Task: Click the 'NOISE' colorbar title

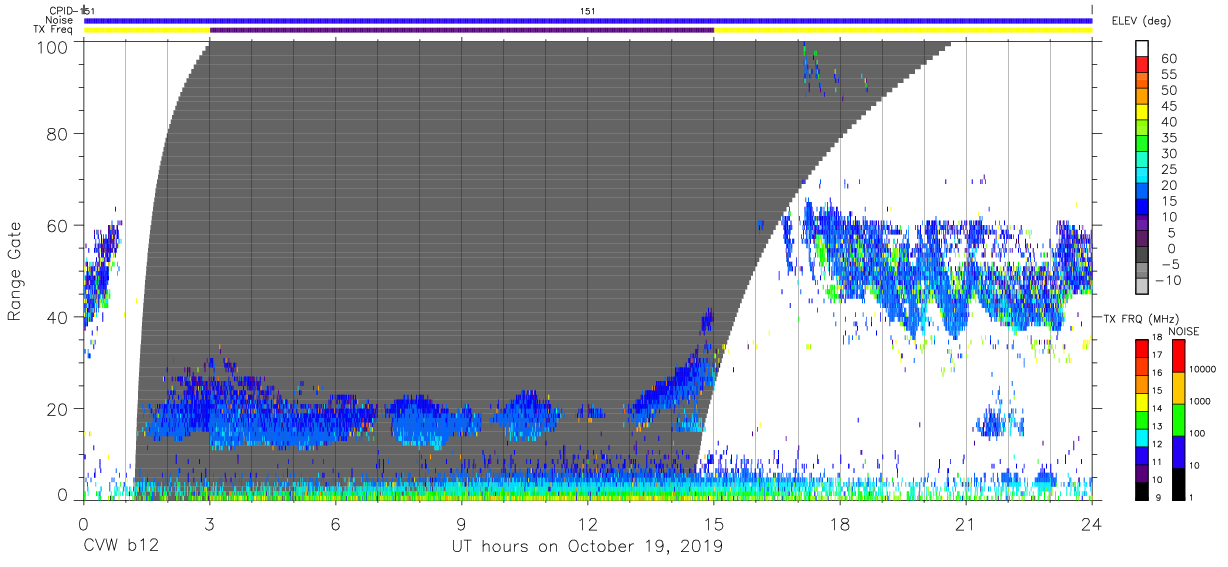Action: 1183,331
